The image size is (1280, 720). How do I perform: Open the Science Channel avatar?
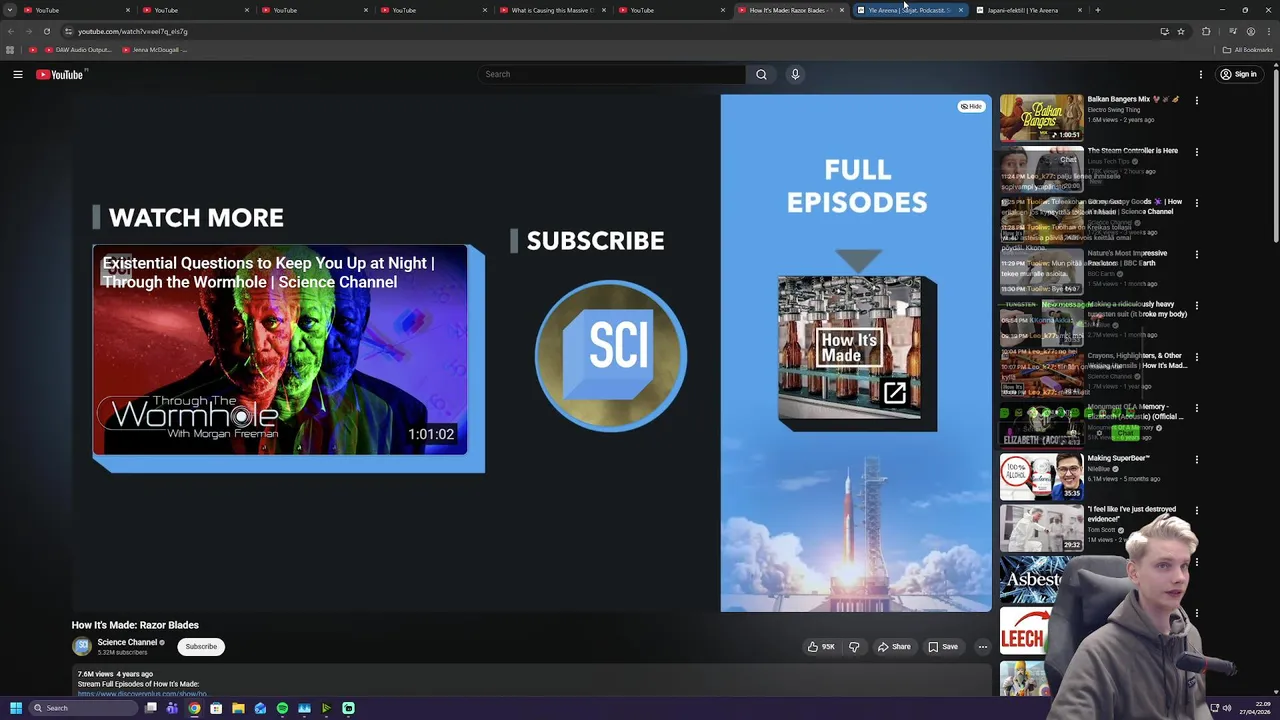tap(82, 647)
